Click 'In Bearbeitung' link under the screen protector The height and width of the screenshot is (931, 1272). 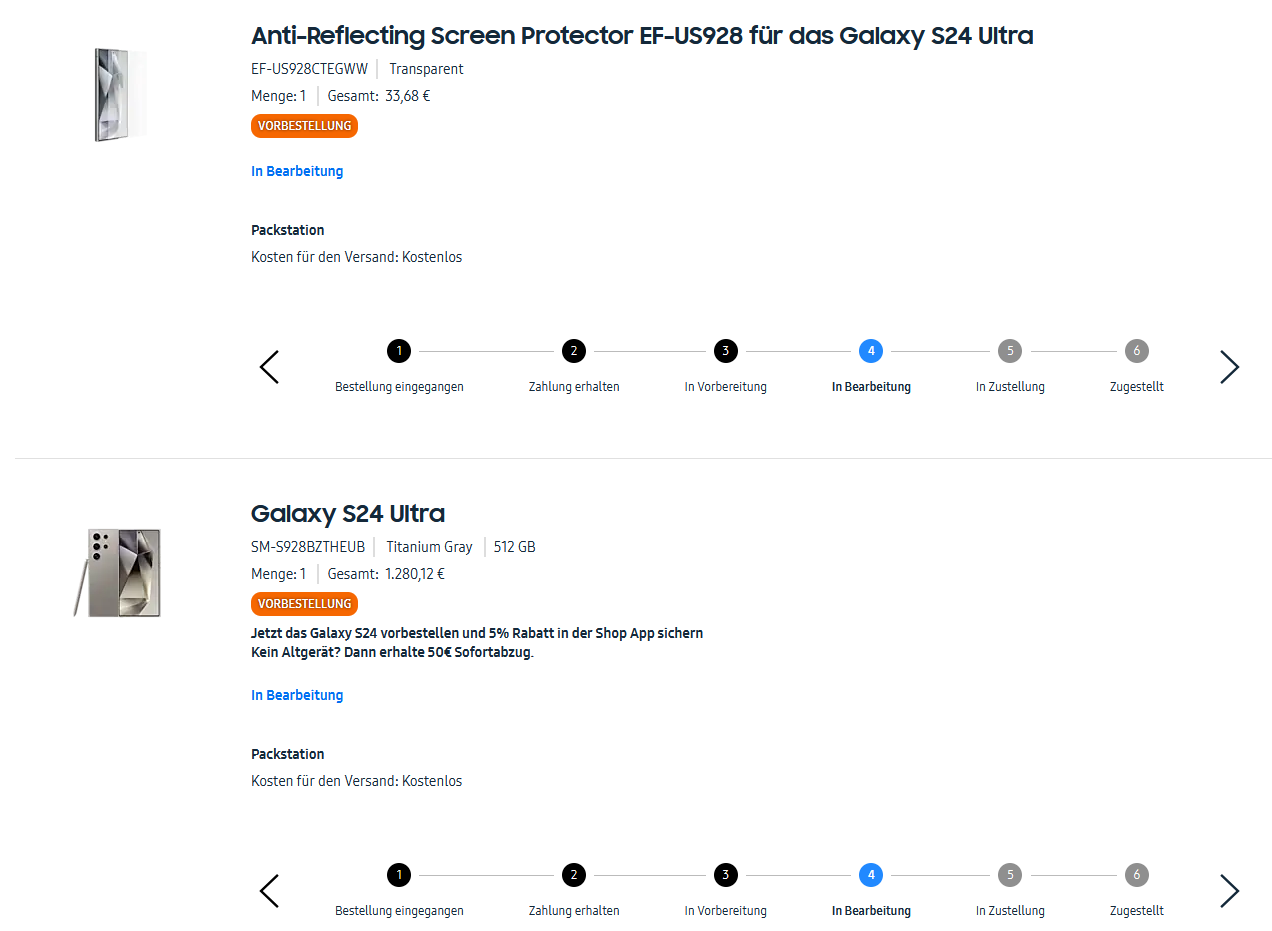(297, 171)
